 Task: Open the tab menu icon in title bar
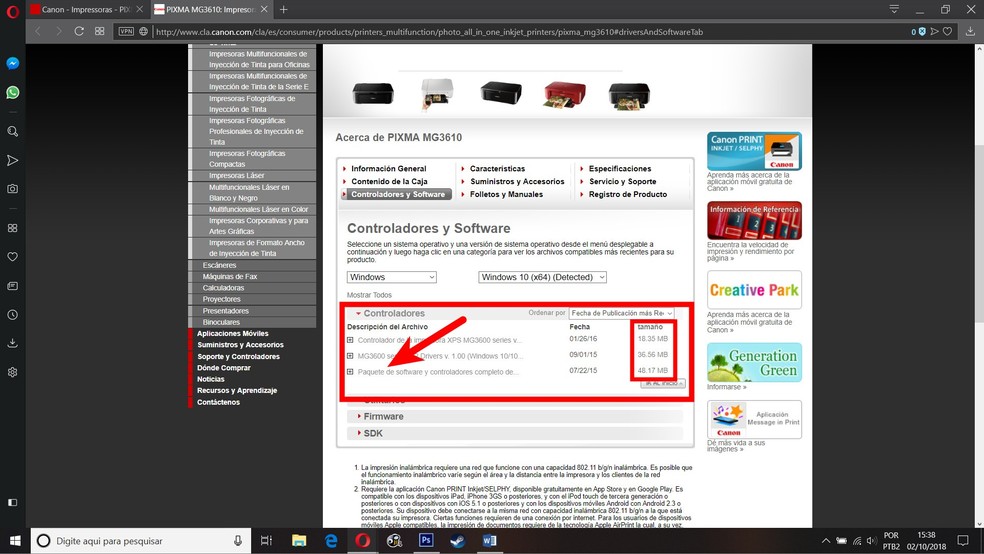point(894,9)
